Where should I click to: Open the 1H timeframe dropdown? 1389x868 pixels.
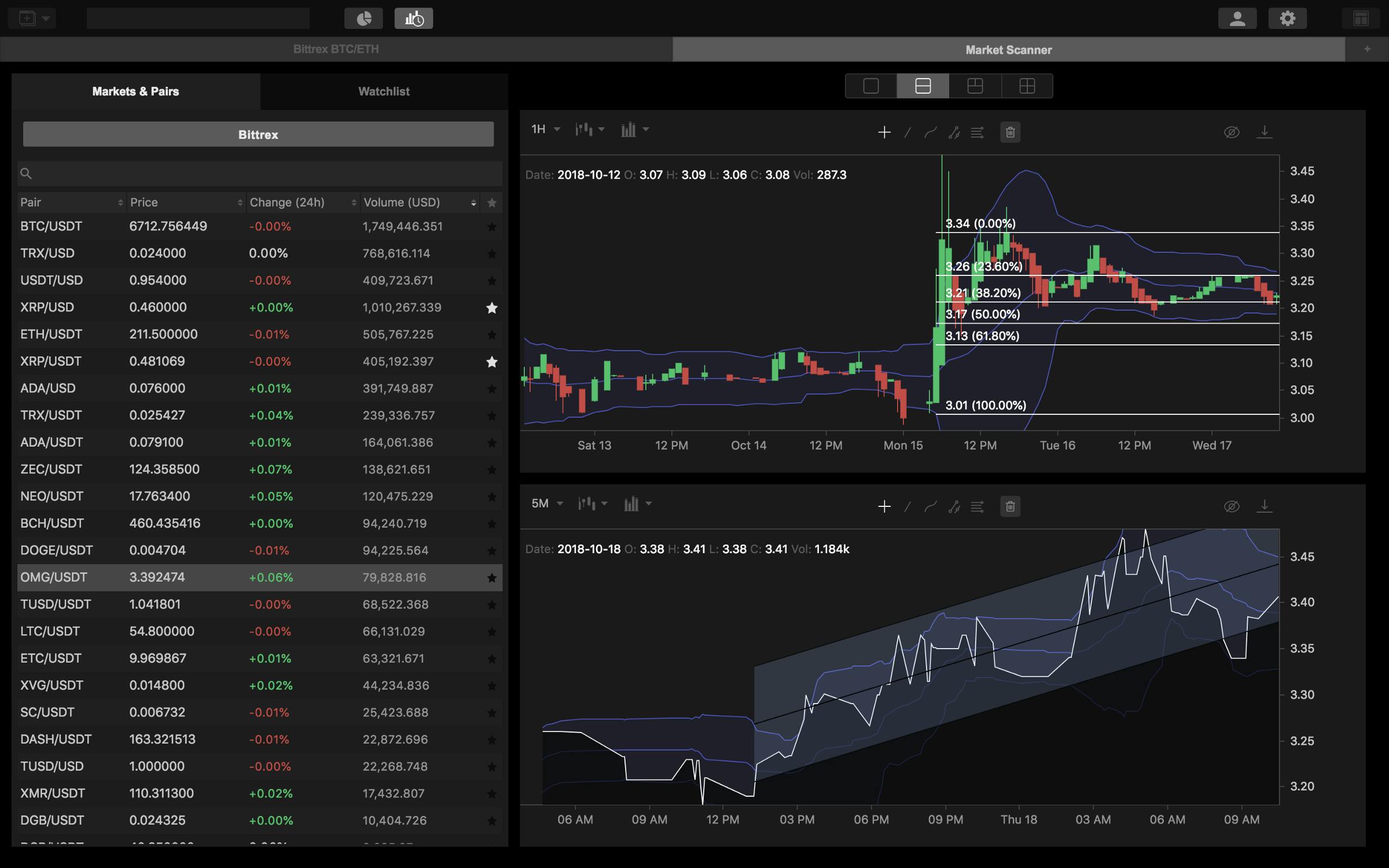click(x=545, y=130)
